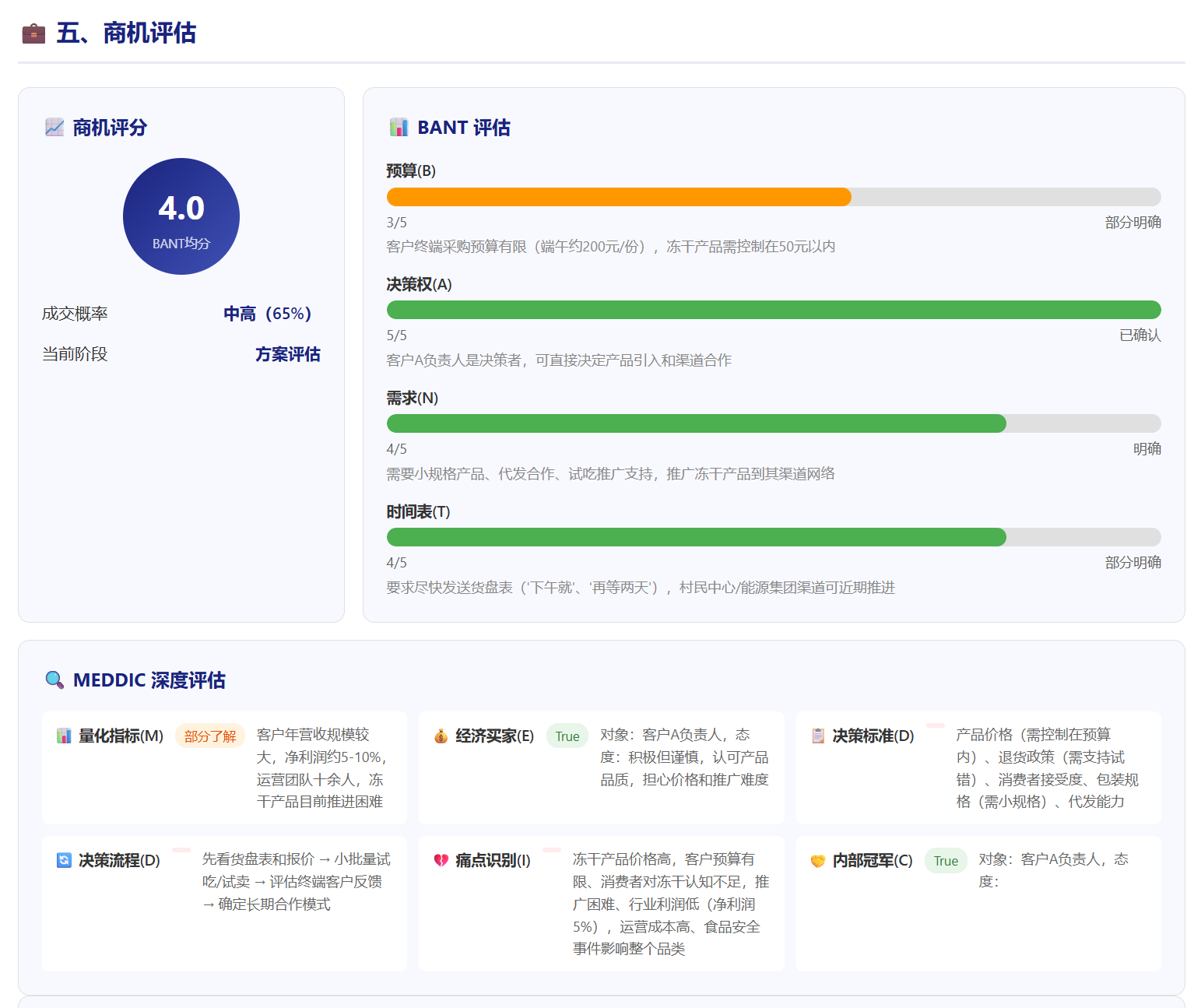
Task: Click the chart icon next to 商机评分
Action: click(54, 128)
